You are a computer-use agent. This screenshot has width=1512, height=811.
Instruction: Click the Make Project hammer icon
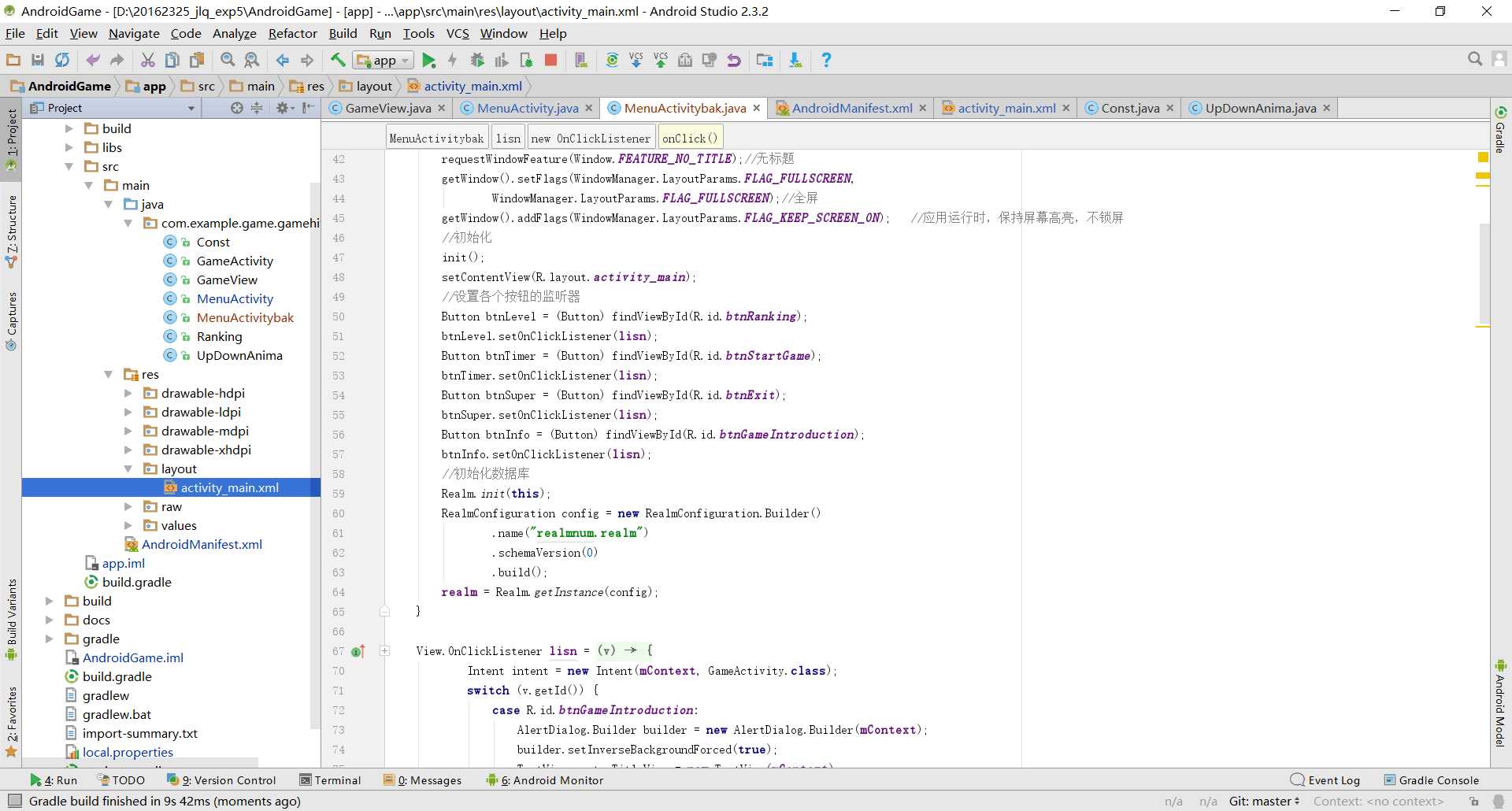point(338,60)
